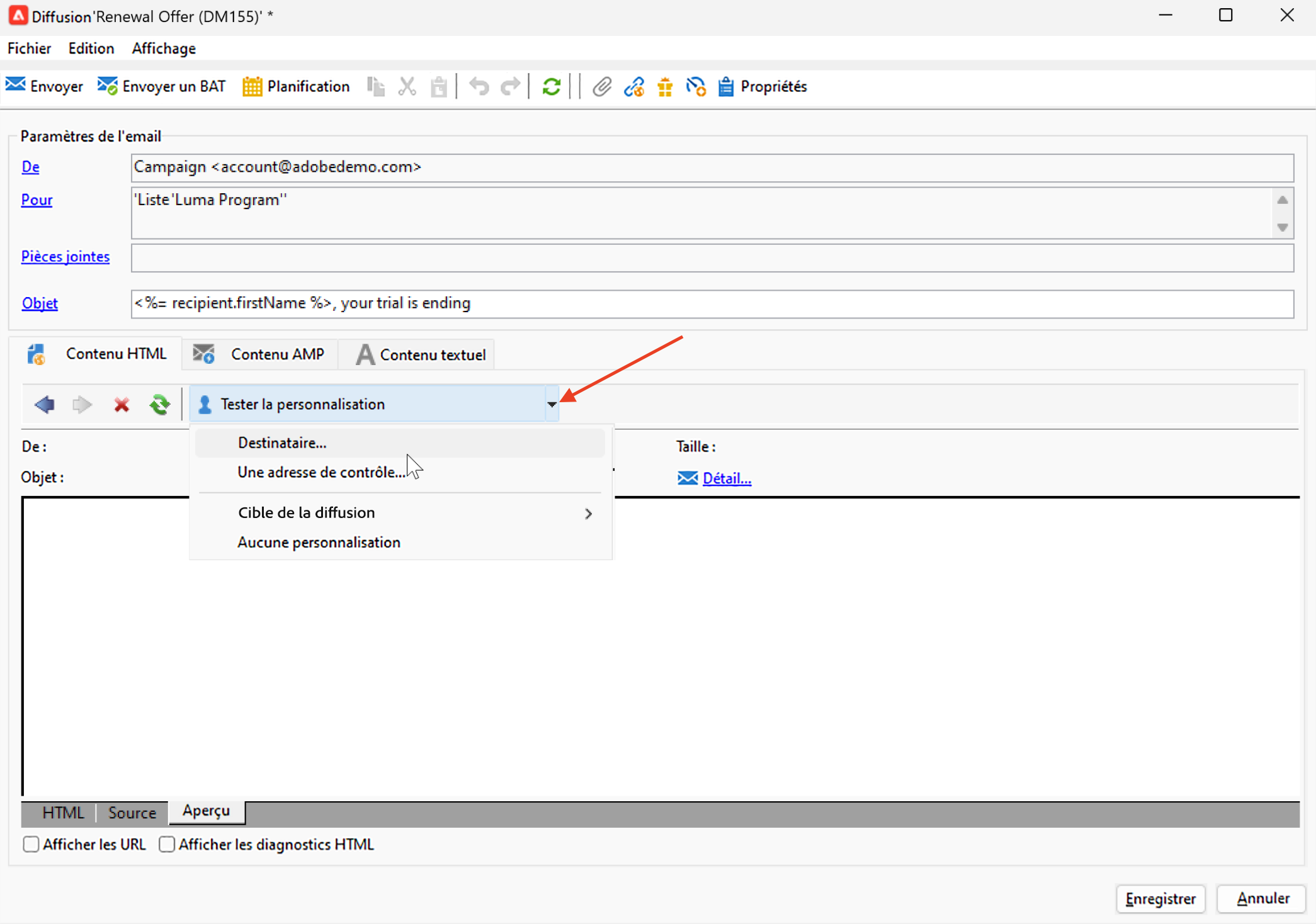
Task: Enable Afficher les URL checkbox
Action: pos(31,844)
